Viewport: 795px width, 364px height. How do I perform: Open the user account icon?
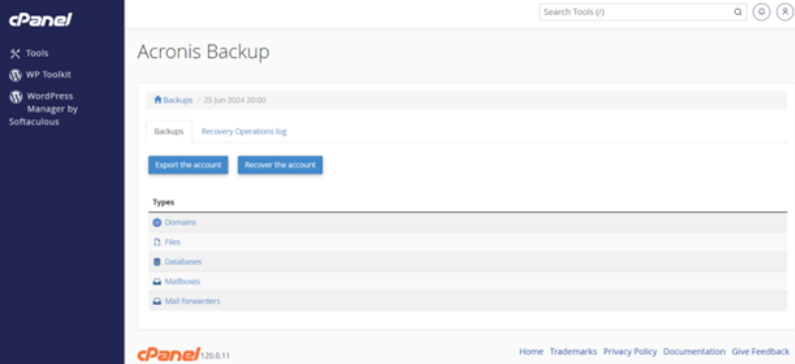[x=785, y=12]
